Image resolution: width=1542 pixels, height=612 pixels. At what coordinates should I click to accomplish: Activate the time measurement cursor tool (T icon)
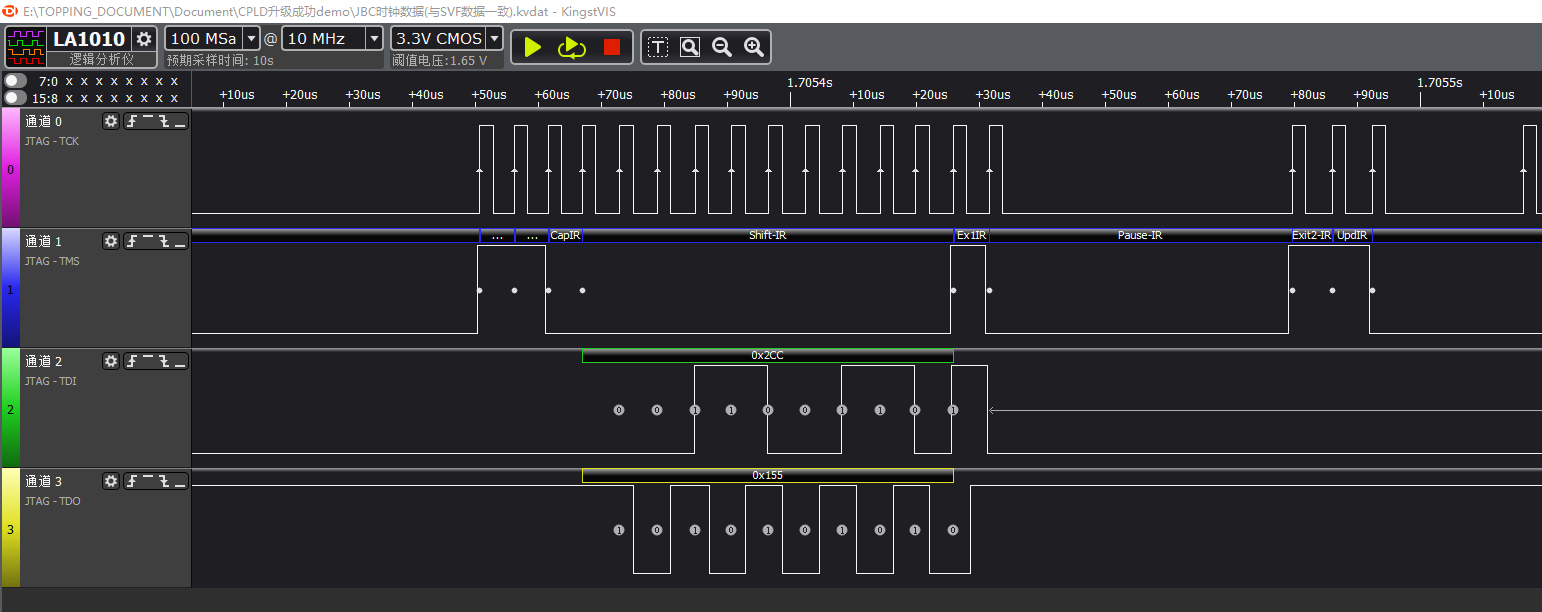(657, 47)
